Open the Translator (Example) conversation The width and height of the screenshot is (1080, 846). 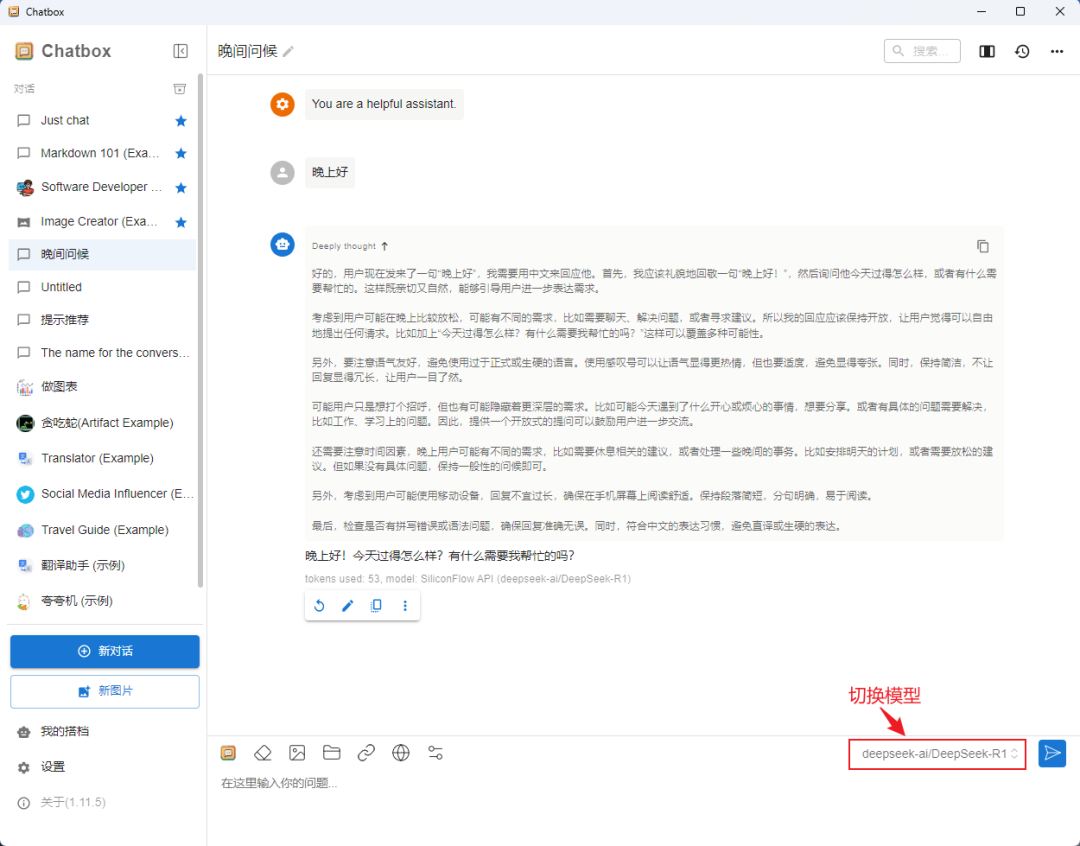click(x=103, y=458)
